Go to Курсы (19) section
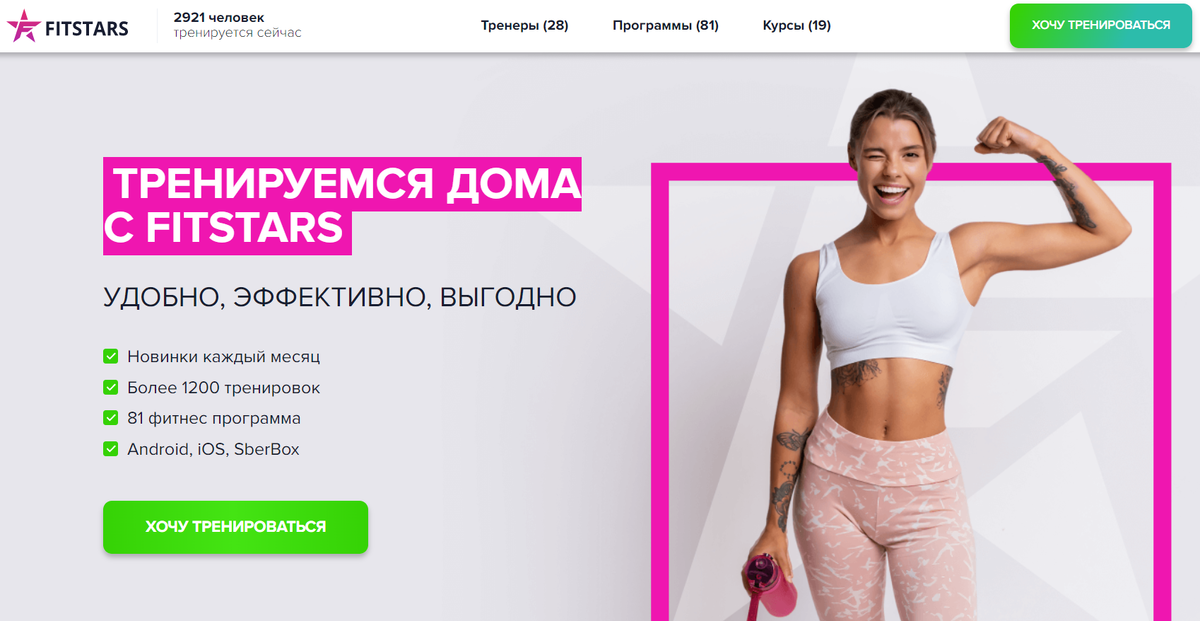The image size is (1200, 621). click(796, 25)
